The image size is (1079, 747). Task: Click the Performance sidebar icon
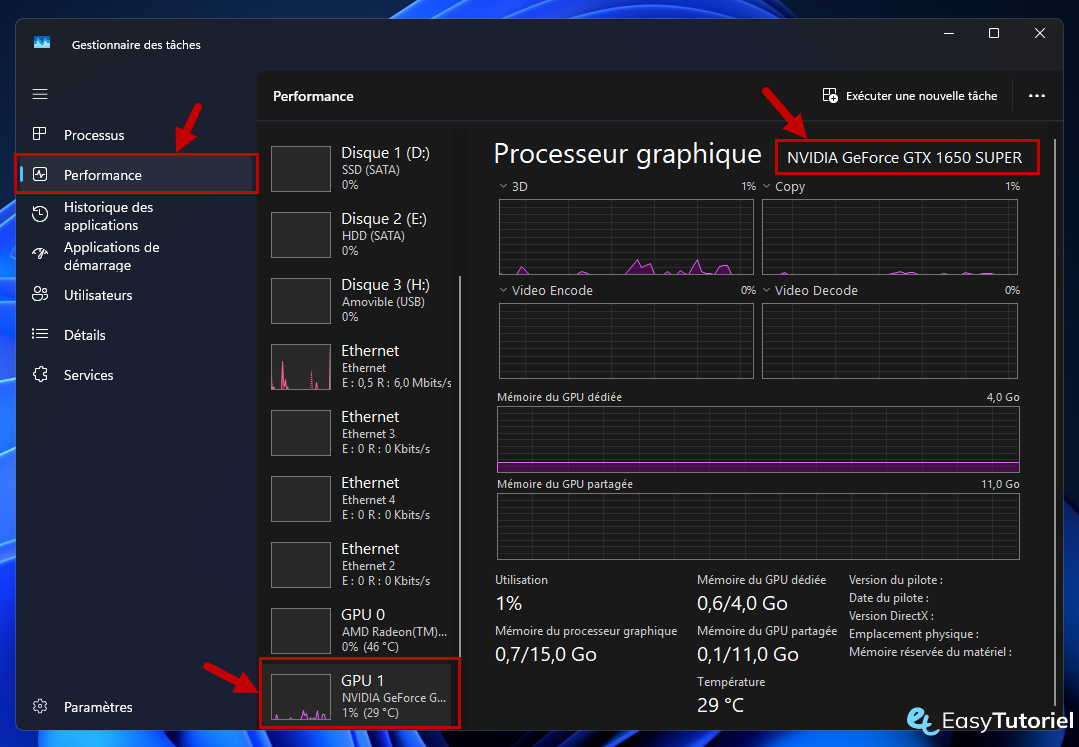coord(40,174)
